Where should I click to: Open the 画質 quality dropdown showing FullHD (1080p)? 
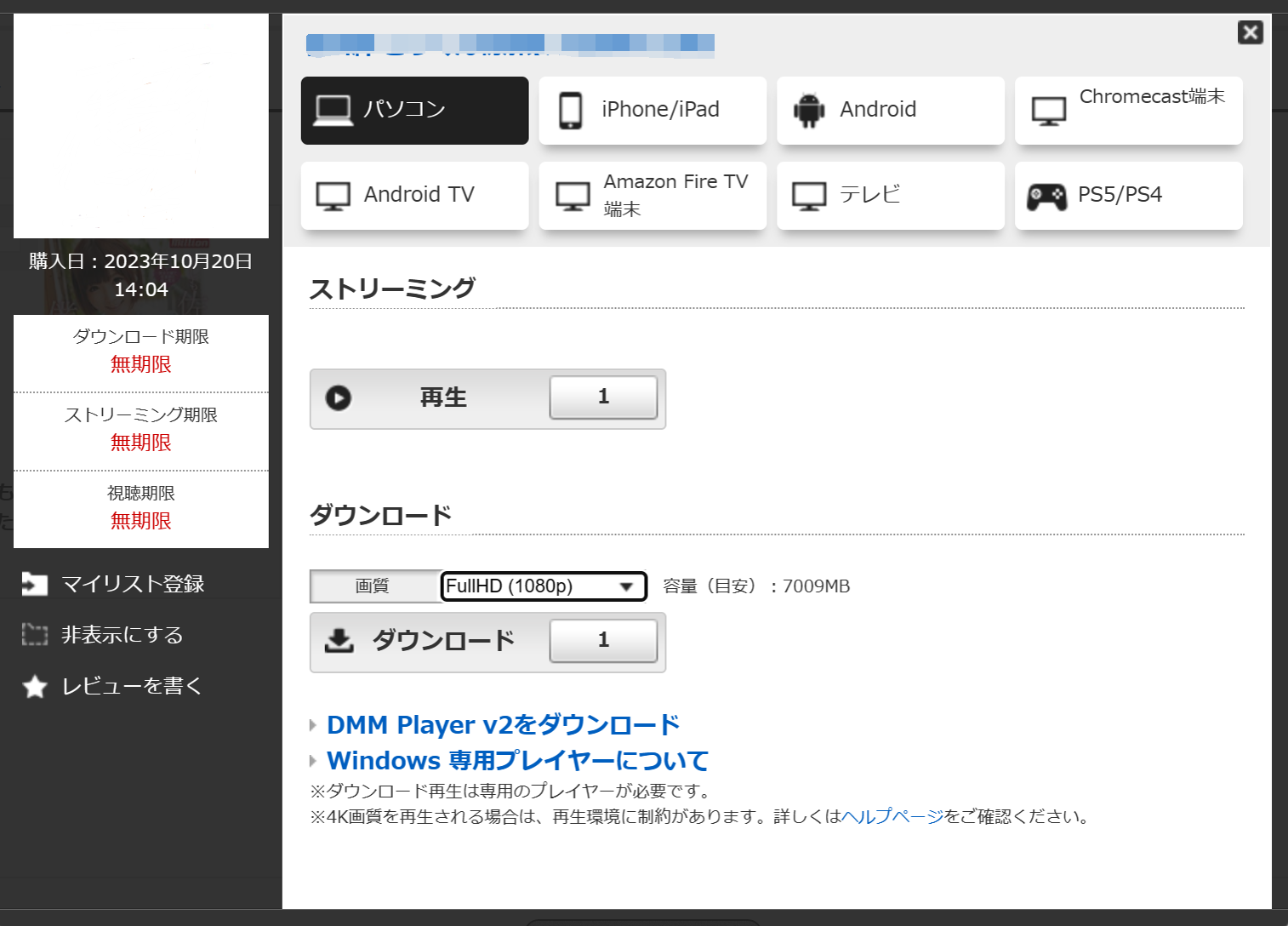[x=544, y=586]
